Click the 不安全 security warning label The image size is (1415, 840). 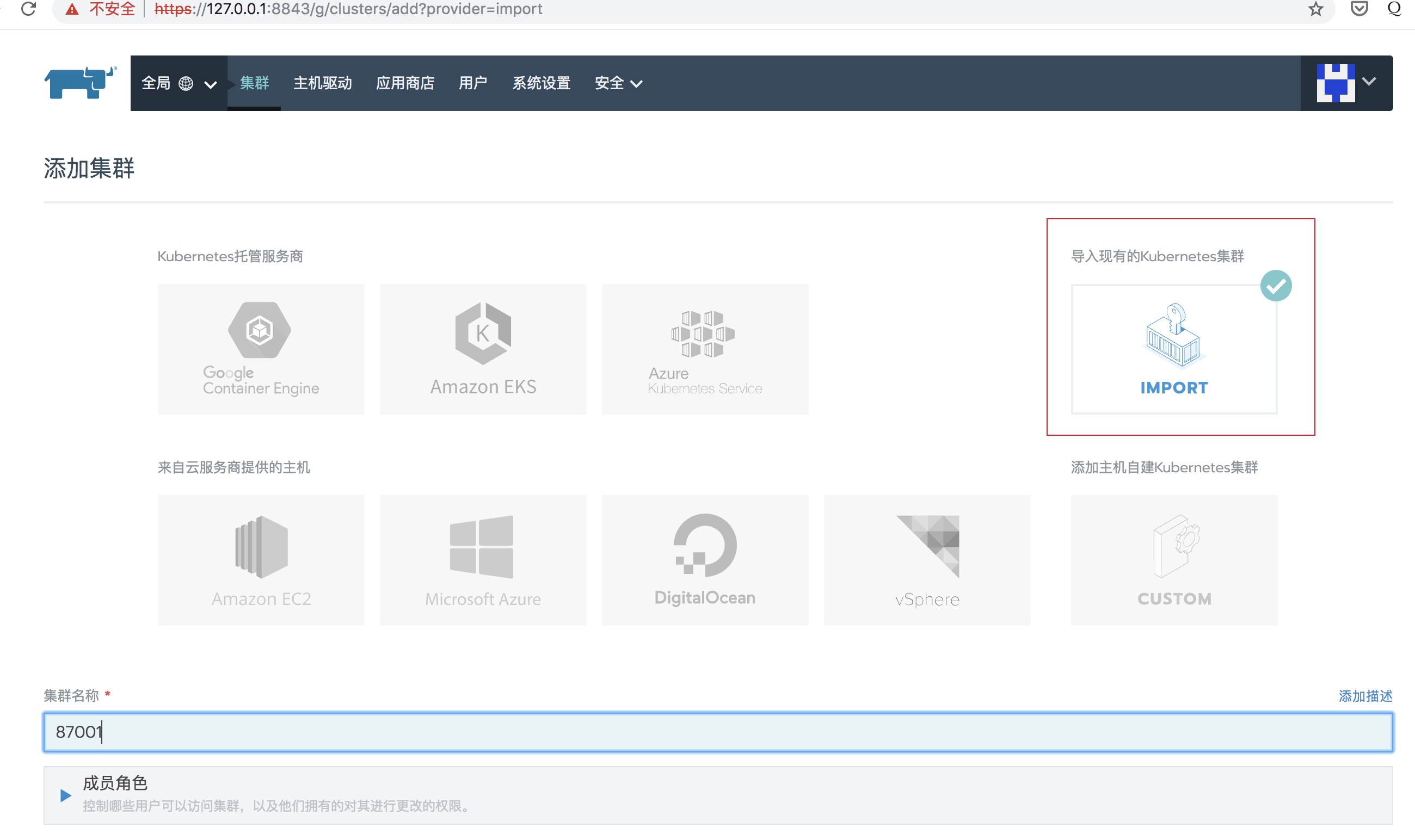click(x=112, y=9)
